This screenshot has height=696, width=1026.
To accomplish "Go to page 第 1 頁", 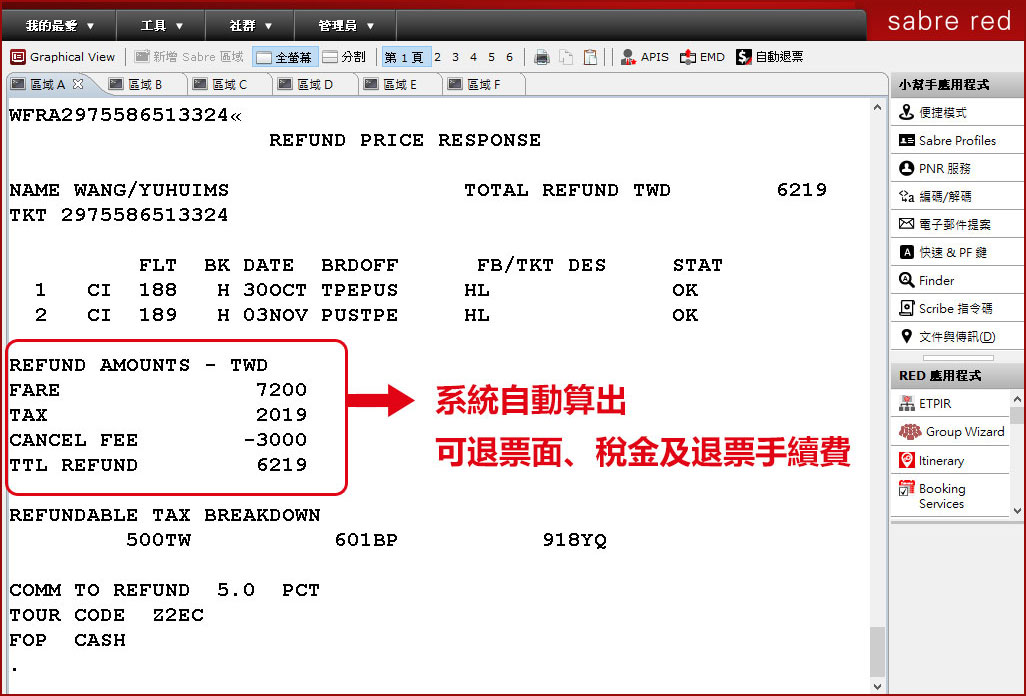I will pyautogui.click(x=406, y=57).
